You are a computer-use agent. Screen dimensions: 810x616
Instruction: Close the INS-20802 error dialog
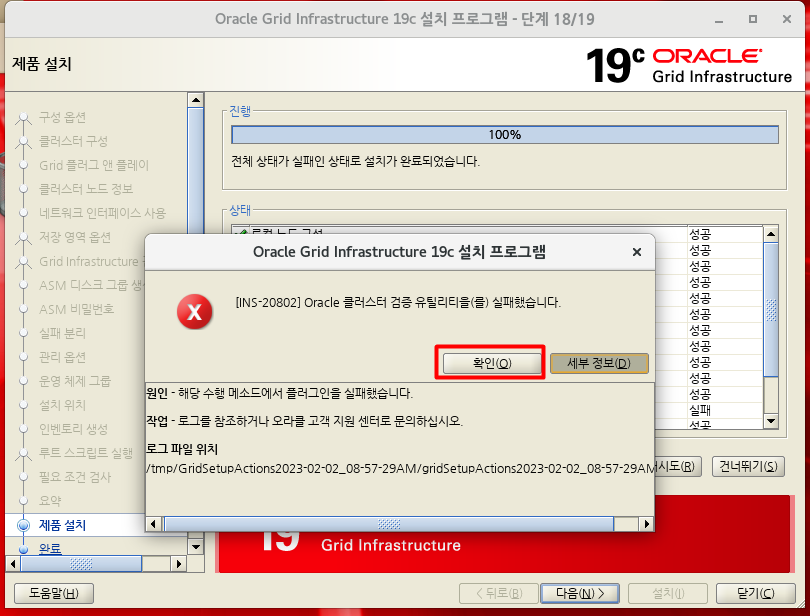[x=636, y=252]
